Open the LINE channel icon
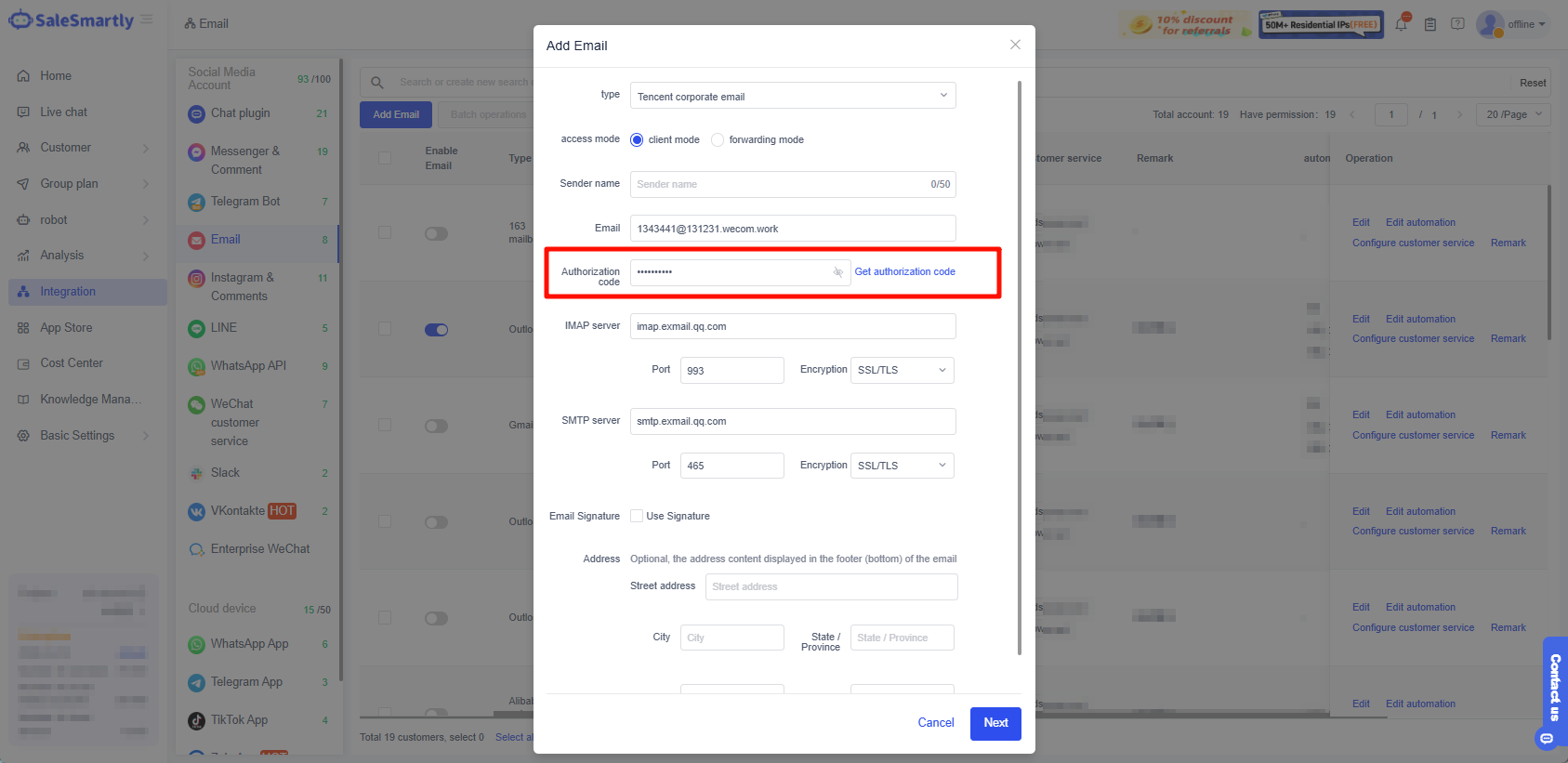 click(196, 328)
